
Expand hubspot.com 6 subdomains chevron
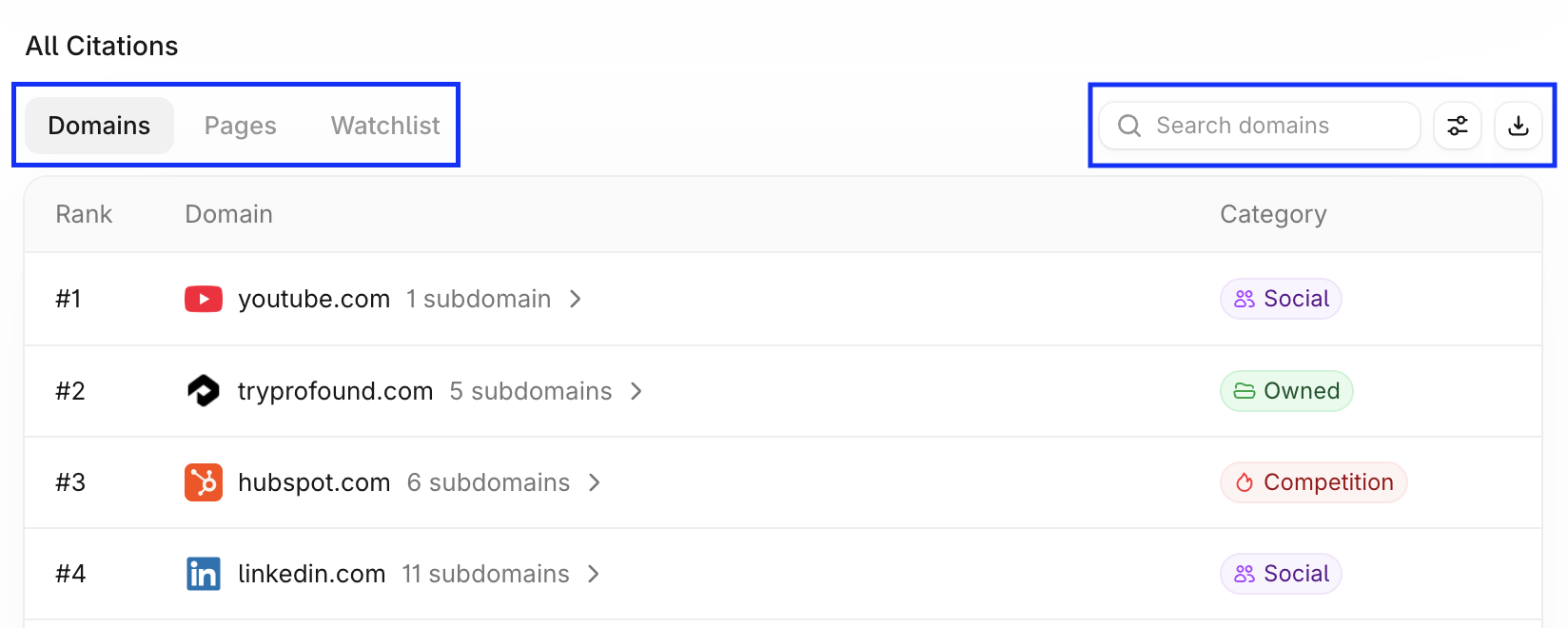(595, 482)
